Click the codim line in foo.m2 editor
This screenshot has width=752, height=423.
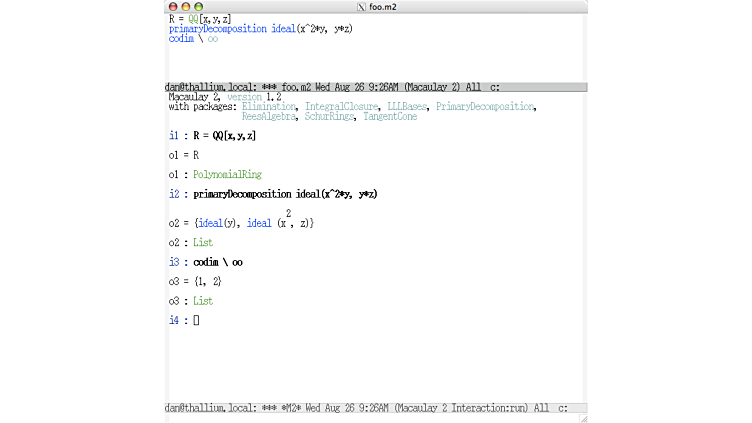coord(193,39)
